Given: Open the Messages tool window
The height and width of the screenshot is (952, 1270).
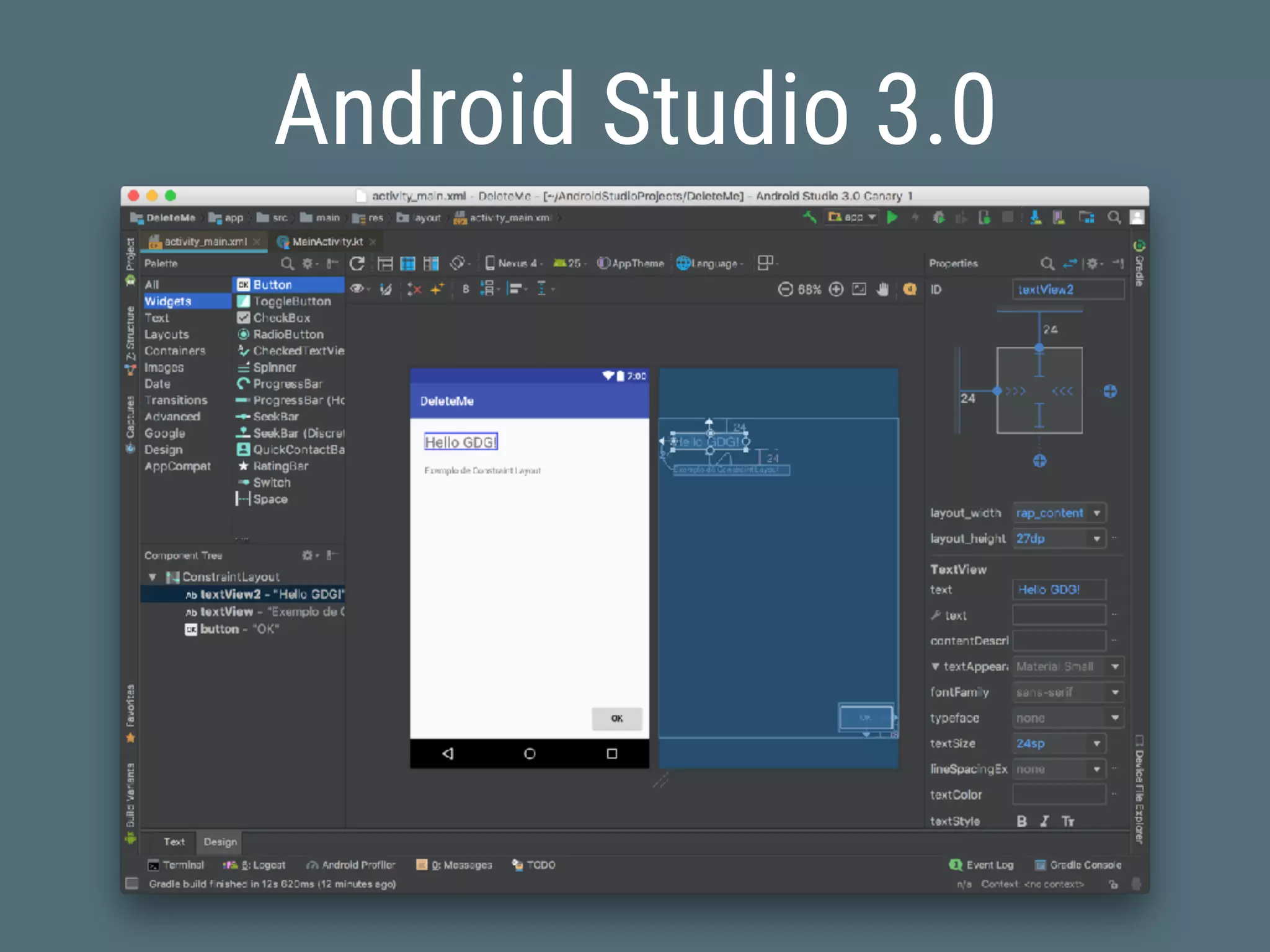Looking at the screenshot, I should pos(454,865).
